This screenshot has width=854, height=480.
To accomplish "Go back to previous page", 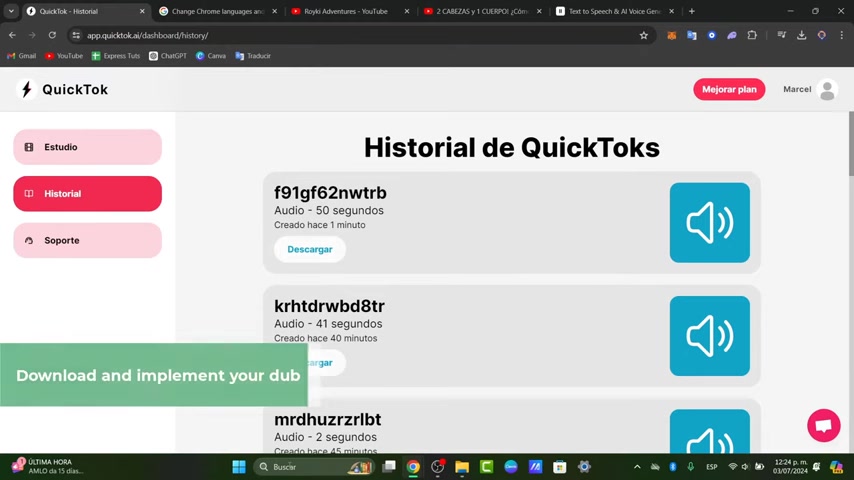I will pyautogui.click(x=12, y=35).
